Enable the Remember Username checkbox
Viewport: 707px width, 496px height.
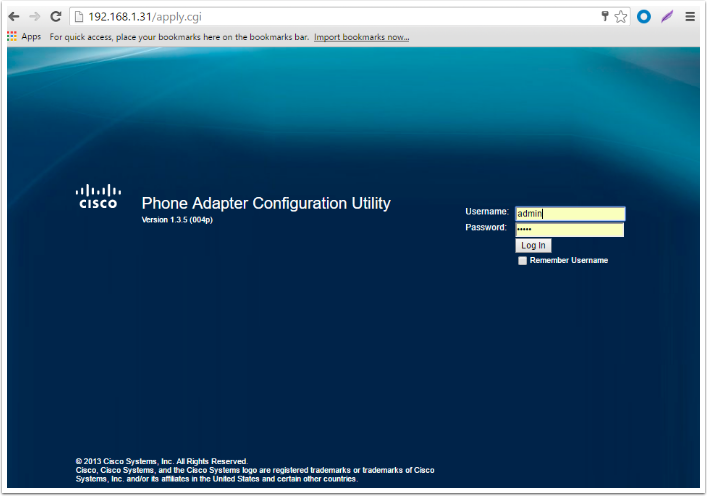522,261
